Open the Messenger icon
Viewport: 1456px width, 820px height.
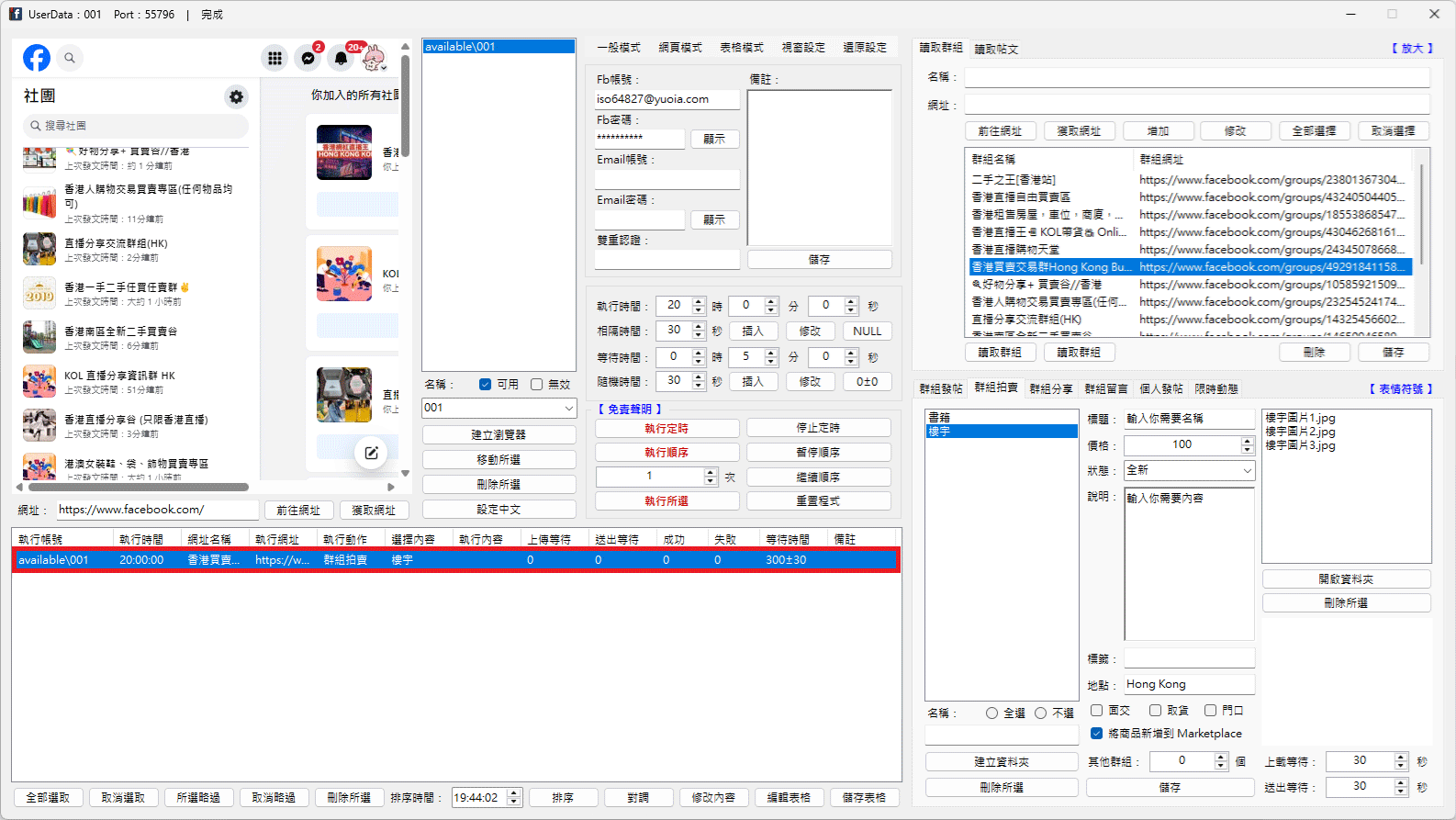pyautogui.click(x=308, y=58)
